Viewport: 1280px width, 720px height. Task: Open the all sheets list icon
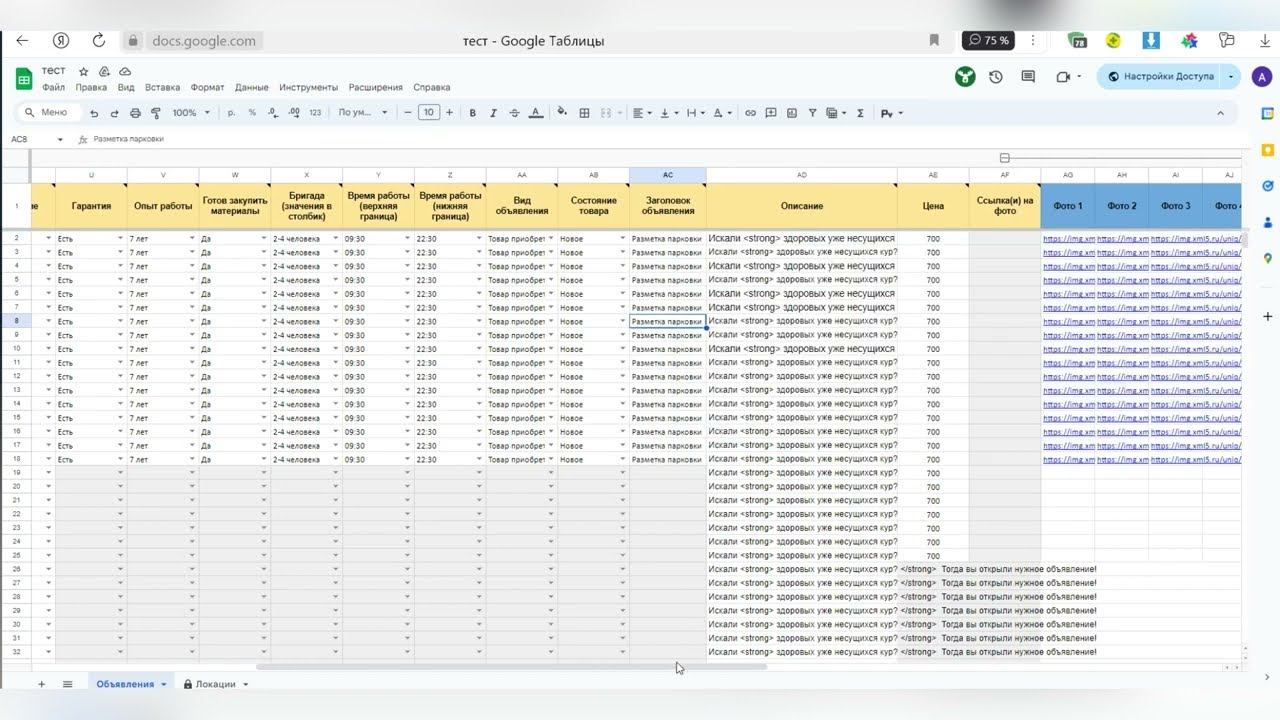[67, 684]
